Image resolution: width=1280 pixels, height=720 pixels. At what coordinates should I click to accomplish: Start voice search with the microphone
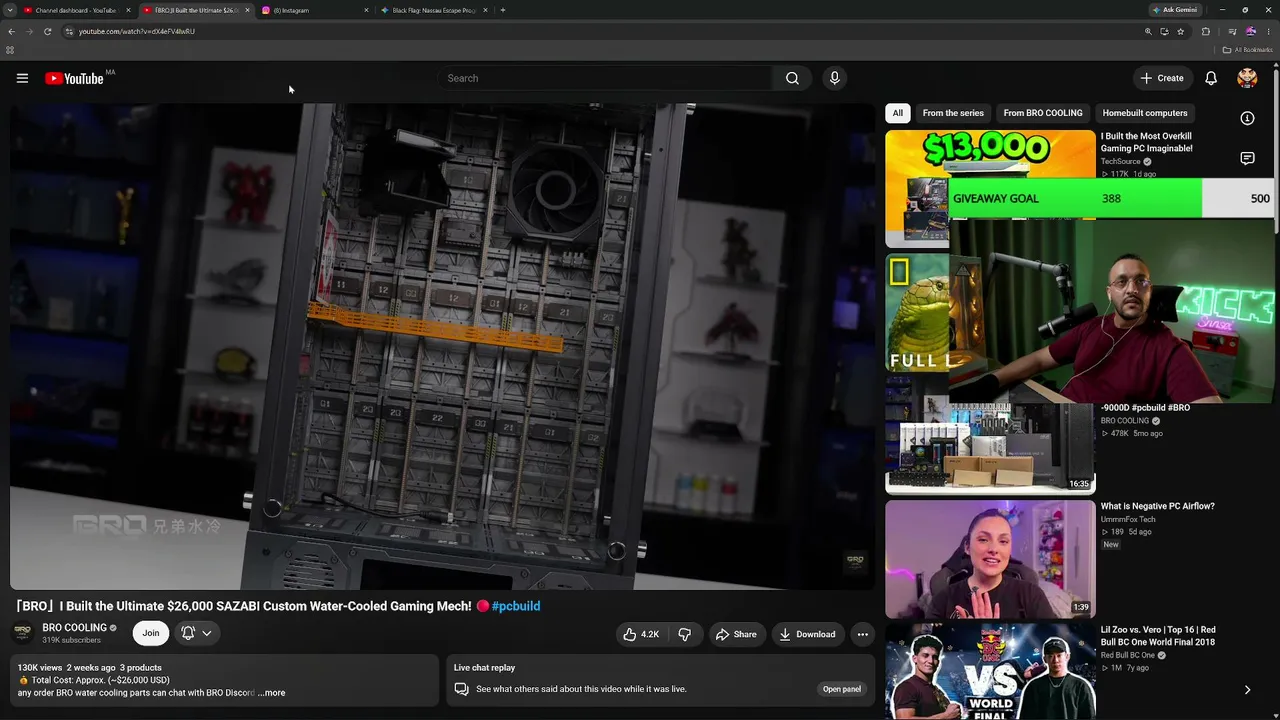coord(834,78)
